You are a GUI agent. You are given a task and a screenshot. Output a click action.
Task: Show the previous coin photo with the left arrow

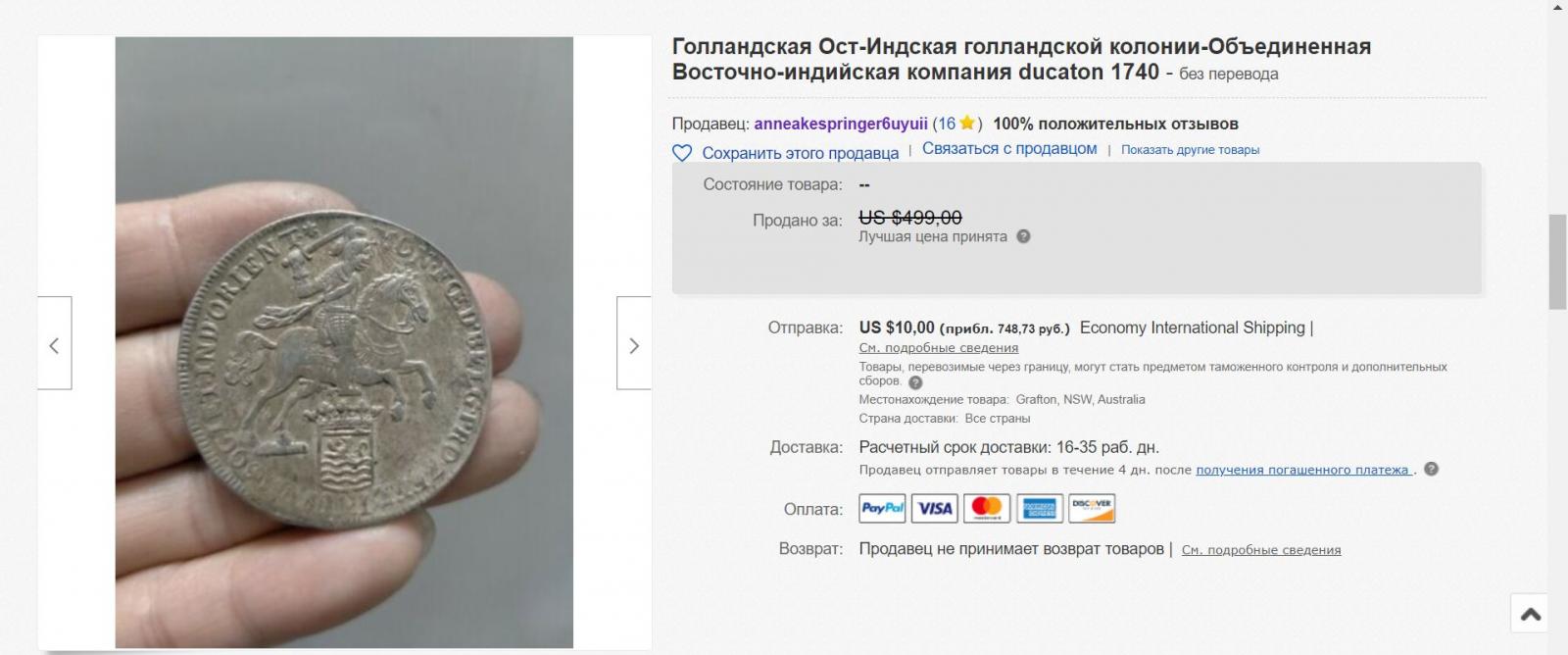(x=54, y=343)
